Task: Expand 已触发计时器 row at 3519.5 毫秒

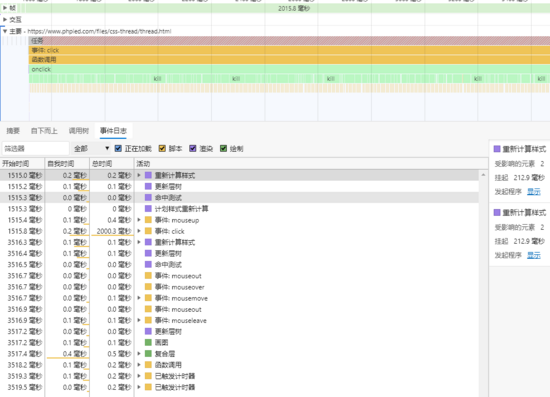Action: point(139,388)
